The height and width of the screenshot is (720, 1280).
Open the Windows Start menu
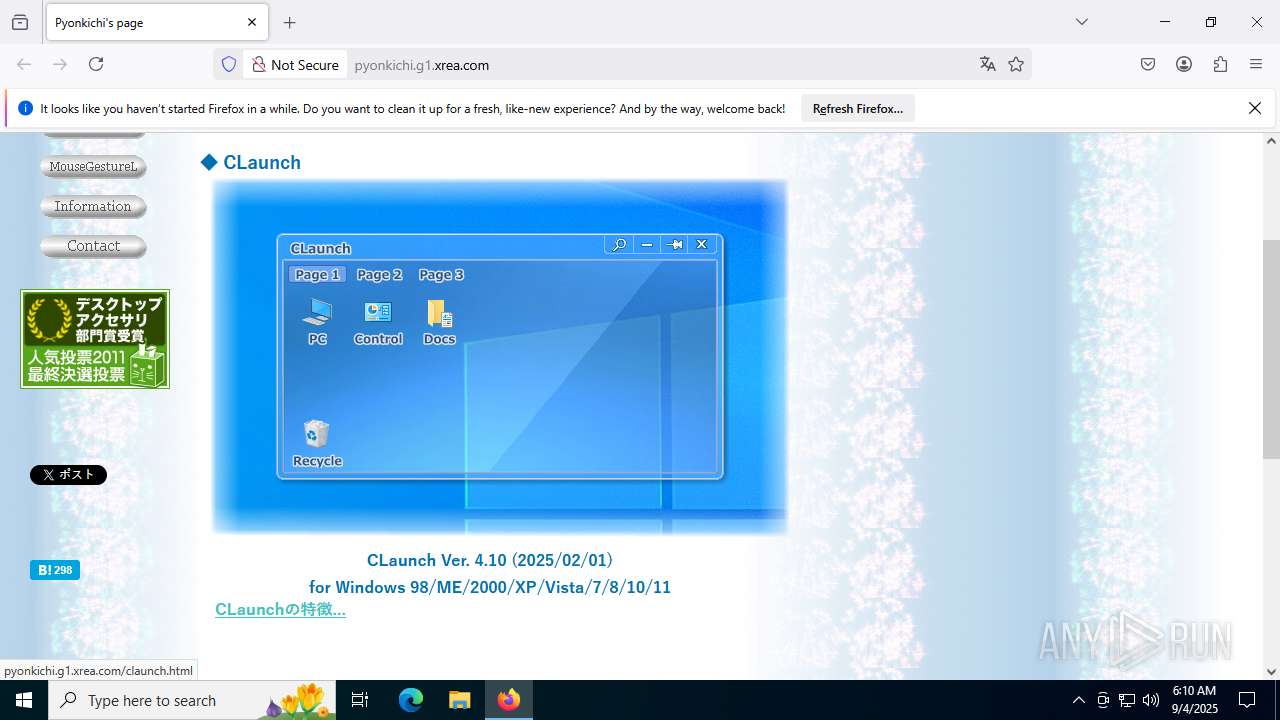click(x=24, y=700)
